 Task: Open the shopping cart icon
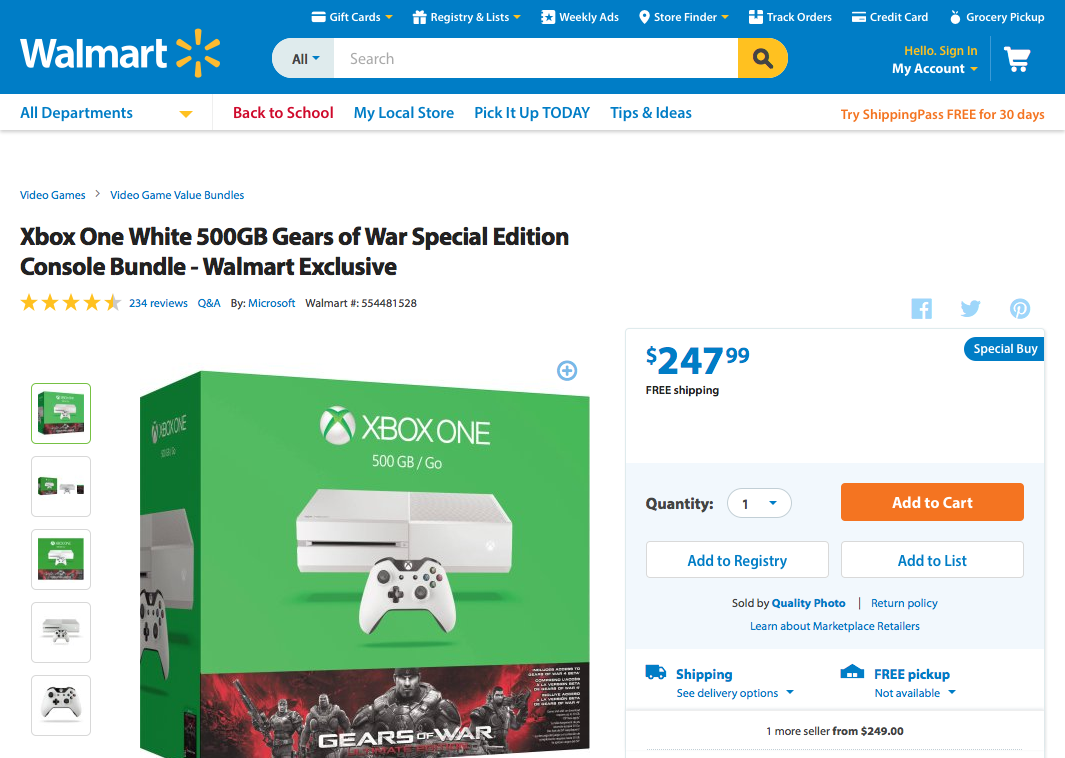[1017, 60]
